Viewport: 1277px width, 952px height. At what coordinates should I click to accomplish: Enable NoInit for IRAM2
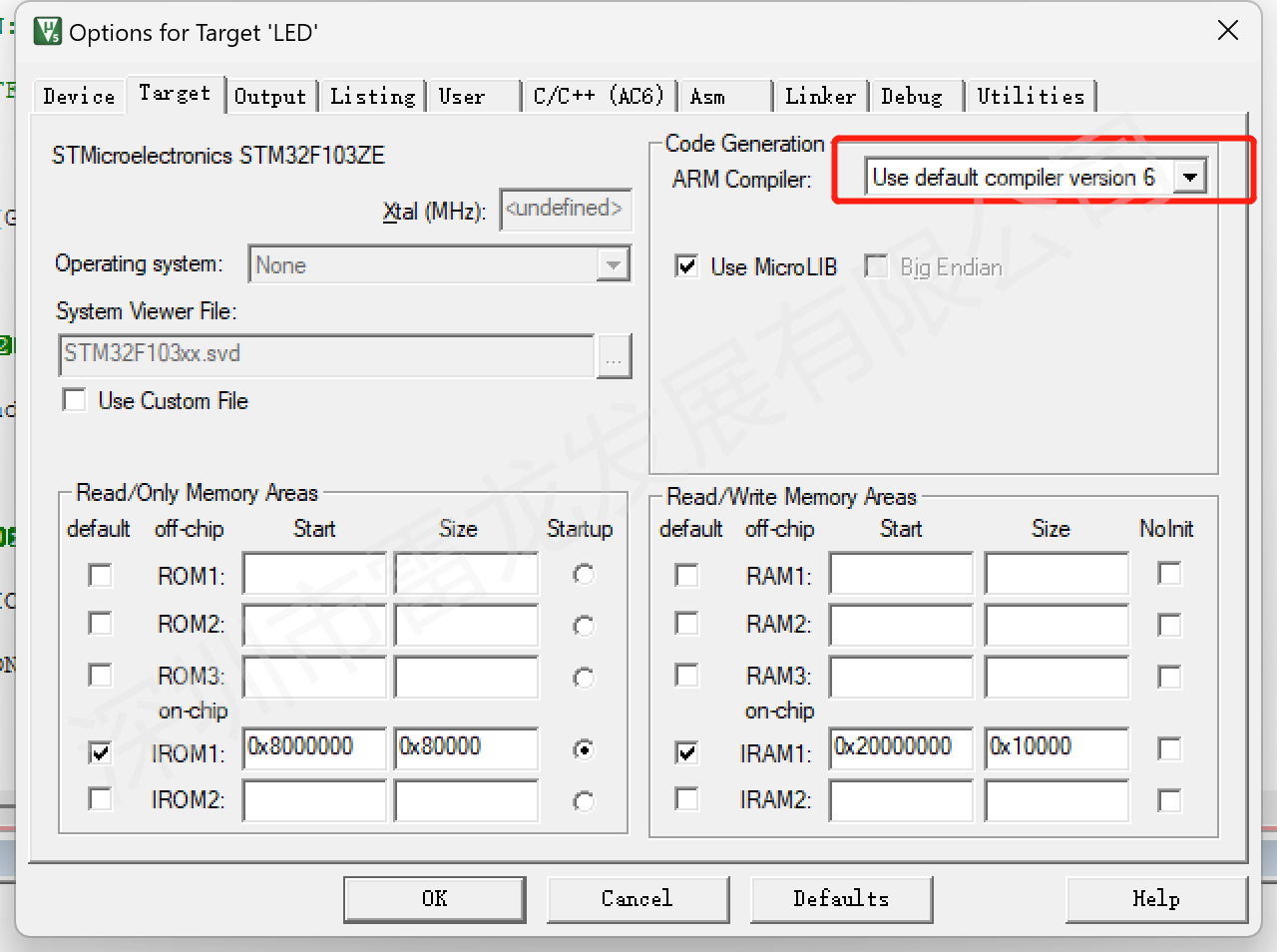1169,801
